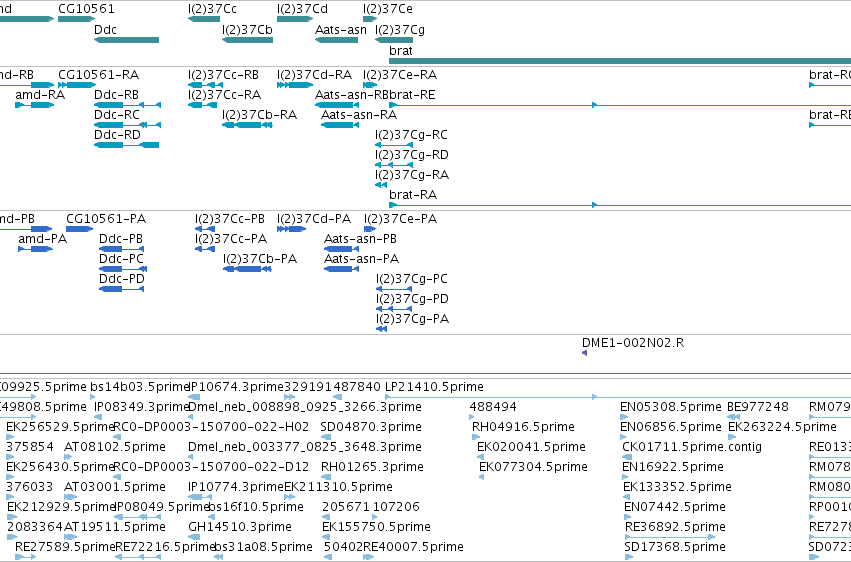Click the l(2)37Ce gene label

point(388,9)
